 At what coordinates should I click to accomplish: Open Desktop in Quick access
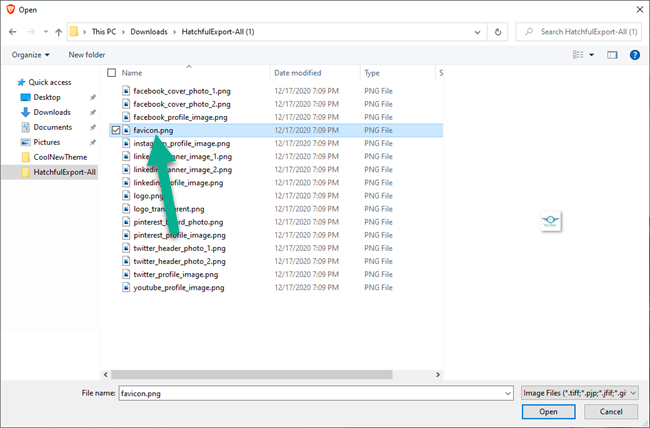(46, 97)
